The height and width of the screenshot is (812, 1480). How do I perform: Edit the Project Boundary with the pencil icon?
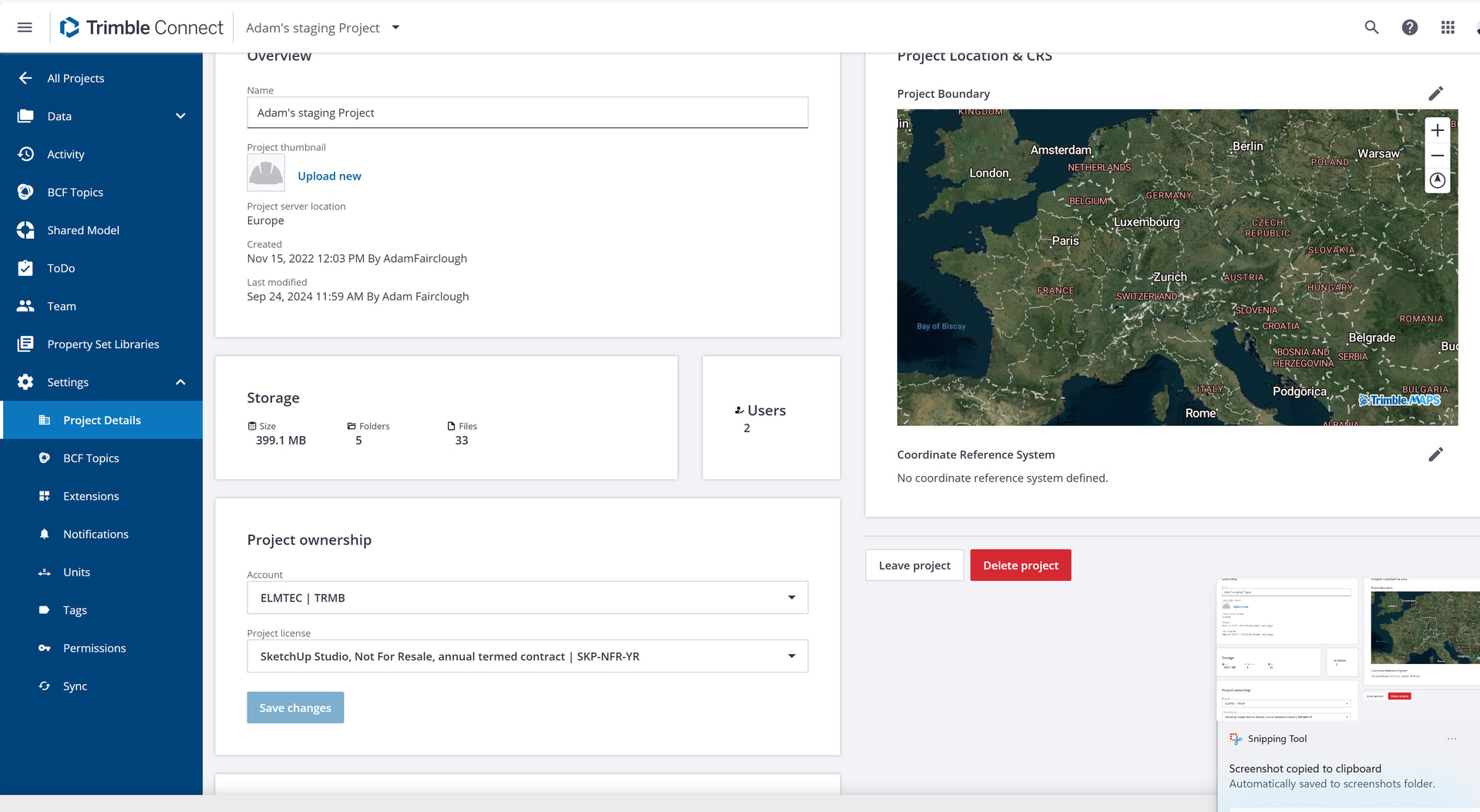click(x=1436, y=93)
